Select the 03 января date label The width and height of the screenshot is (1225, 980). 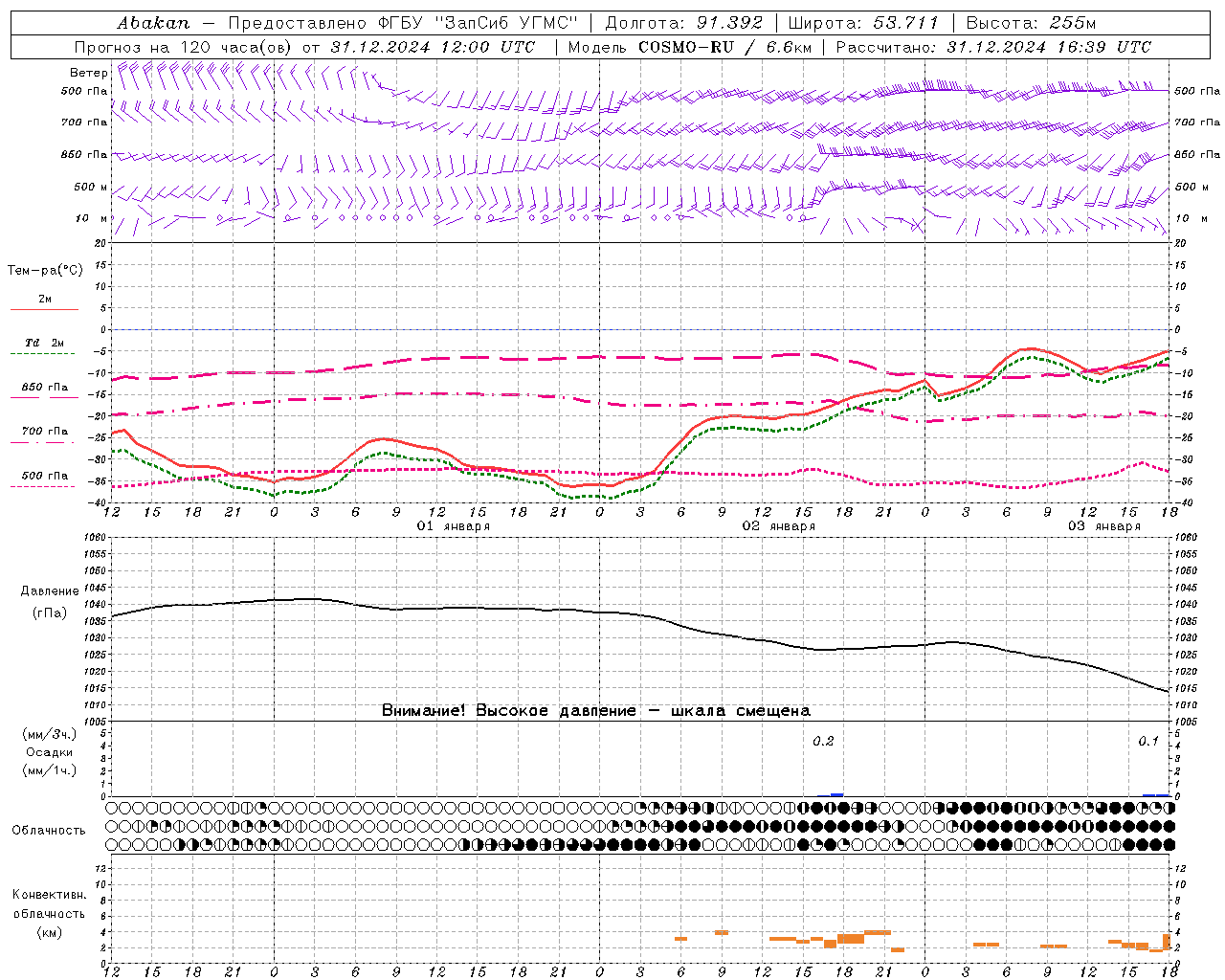1104,526
